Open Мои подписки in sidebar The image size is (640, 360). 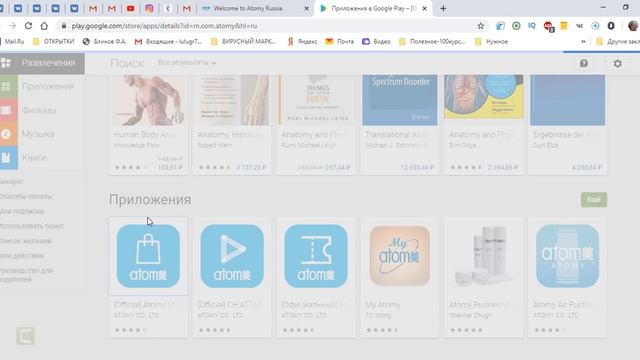(x=22, y=211)
